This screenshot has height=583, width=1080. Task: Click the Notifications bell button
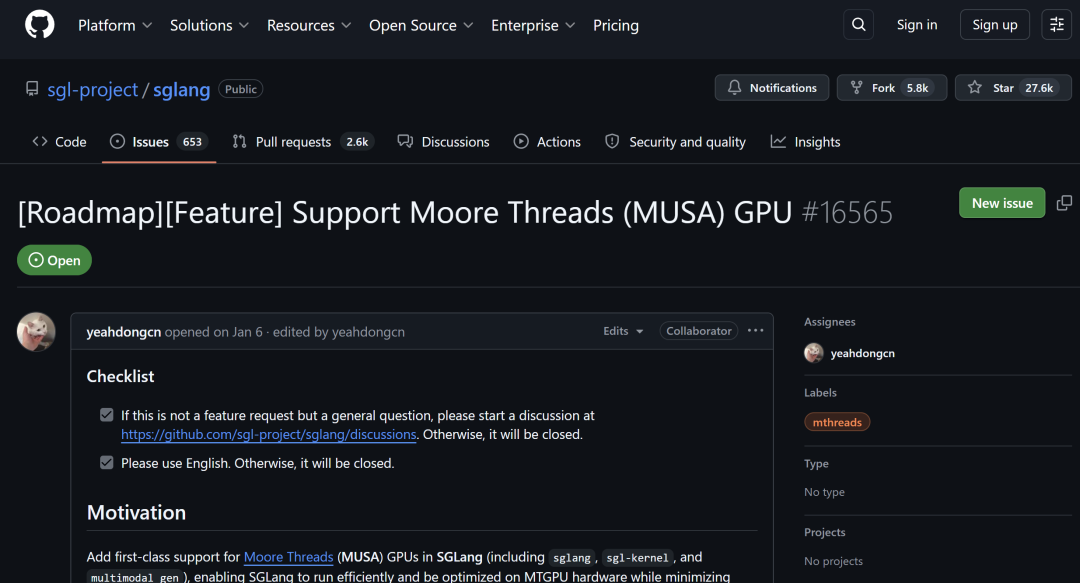tap(771, 88)
